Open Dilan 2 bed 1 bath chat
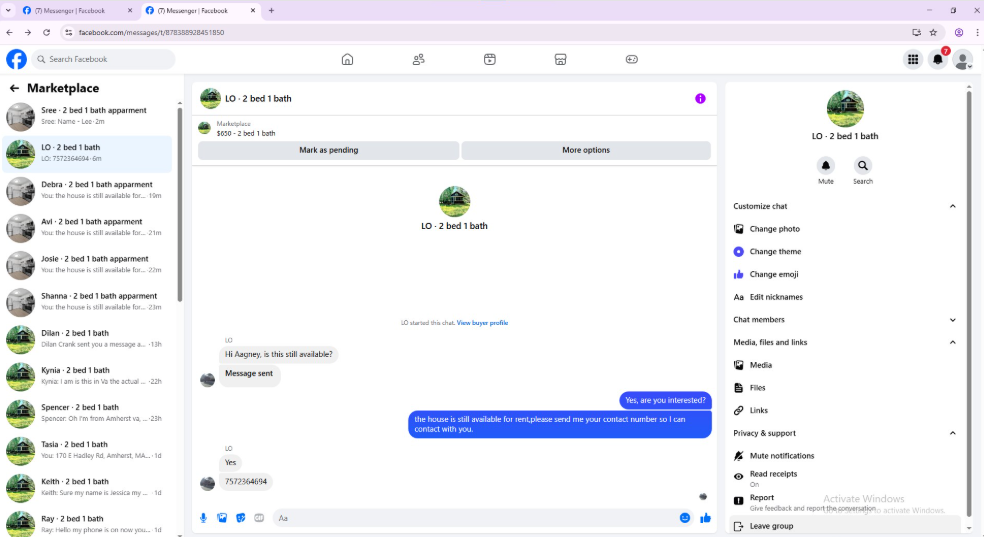 point(87,339)
